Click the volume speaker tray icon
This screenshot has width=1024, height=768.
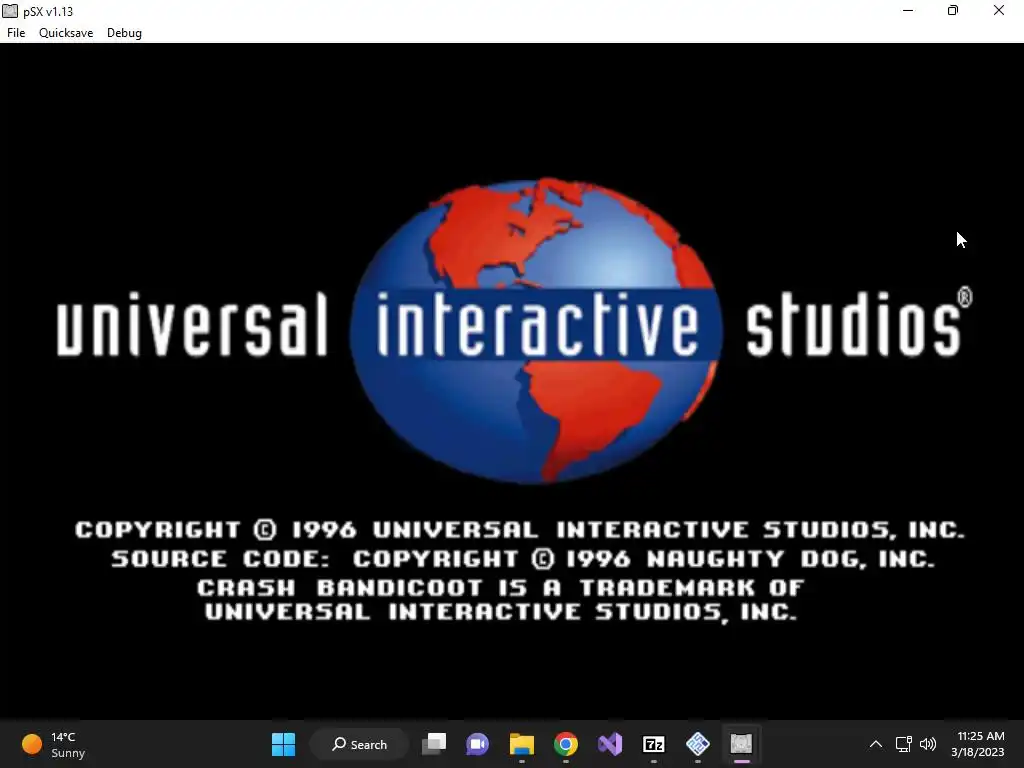pyautogui.click(x=927, y=744)
